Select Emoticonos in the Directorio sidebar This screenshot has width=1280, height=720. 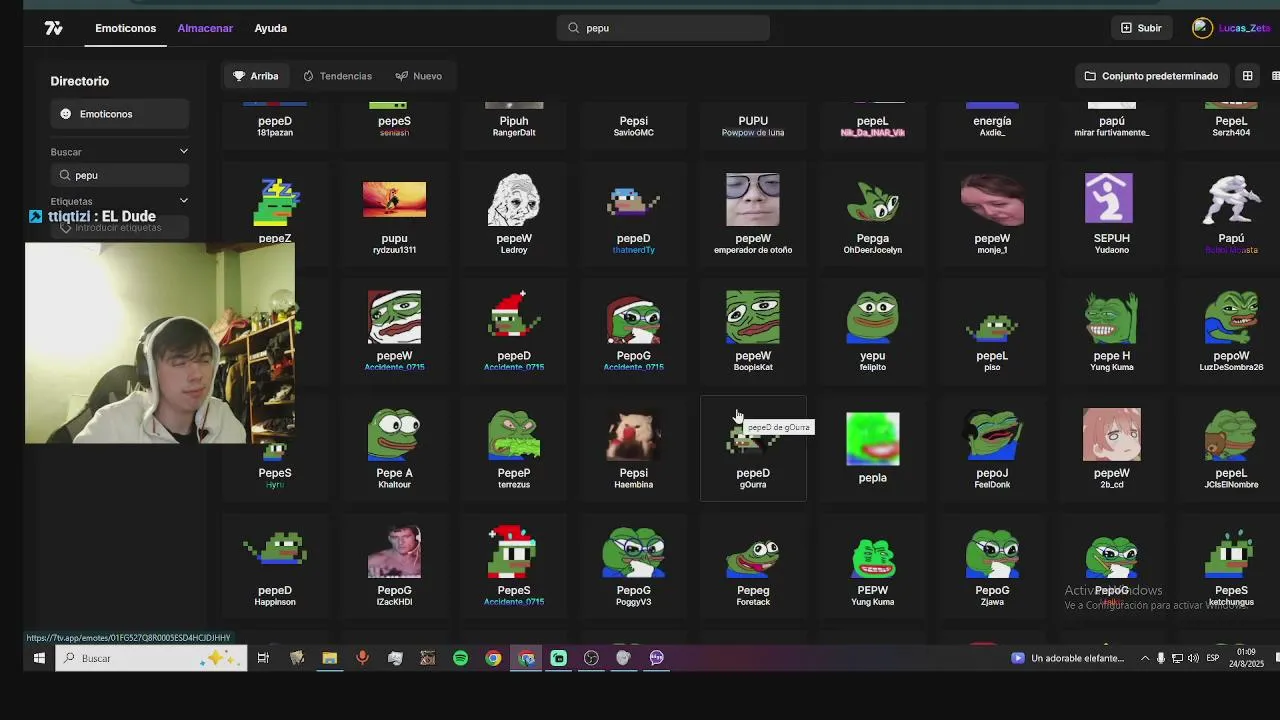tap(120, 114)
